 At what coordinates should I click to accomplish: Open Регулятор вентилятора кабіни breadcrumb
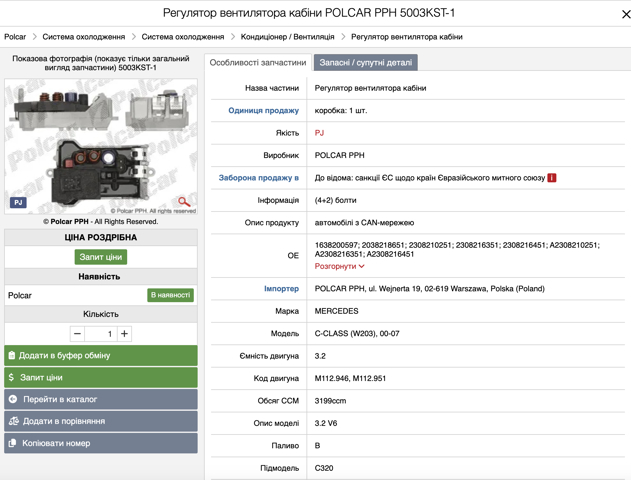(407, 37)
